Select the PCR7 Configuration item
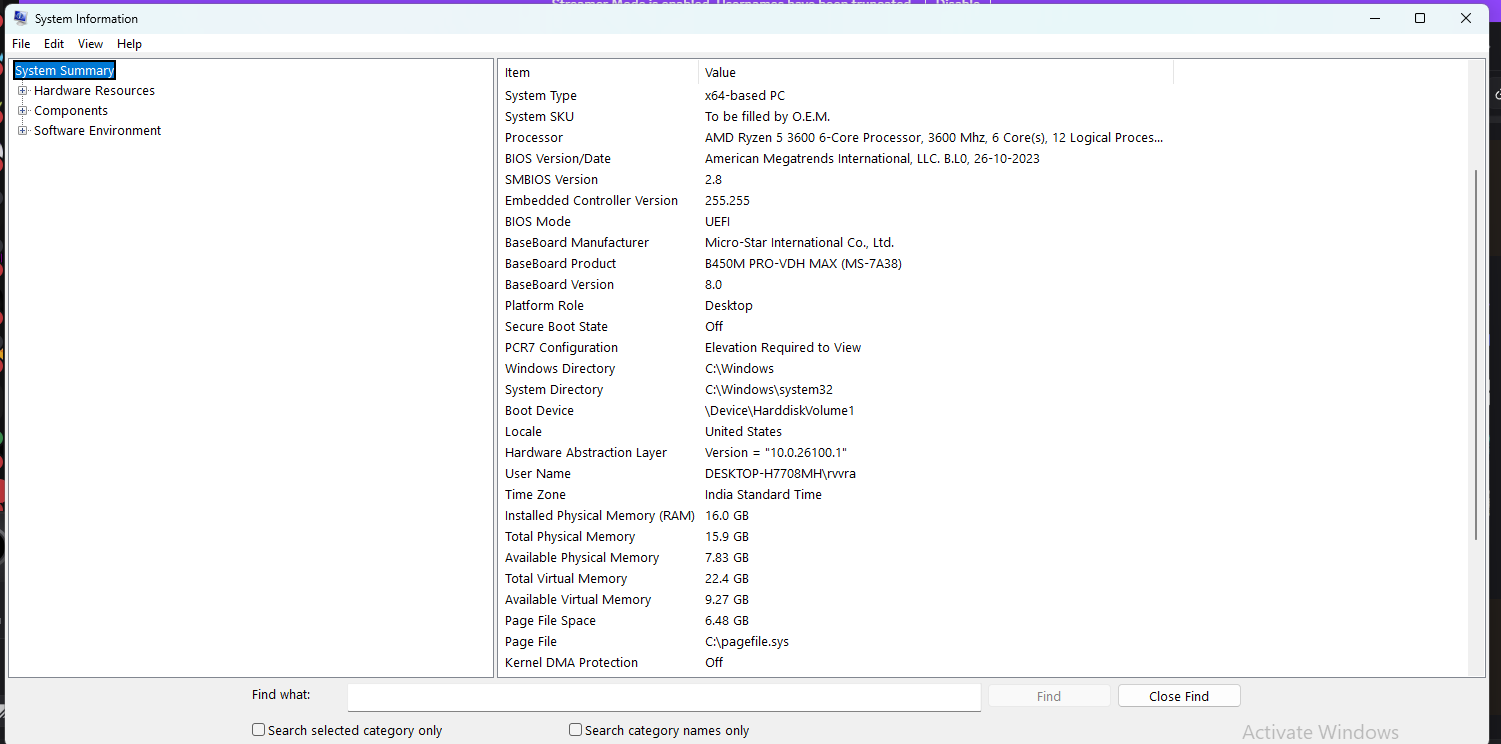 (562, 348)
